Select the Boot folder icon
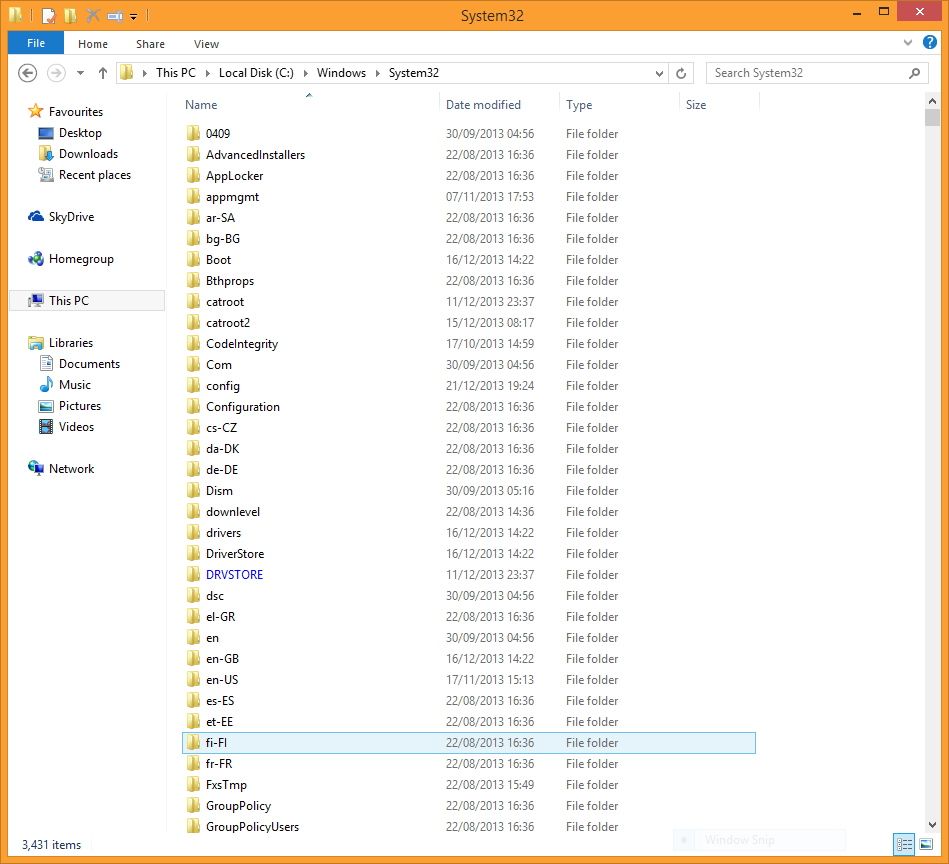This screenshot has width=949, height=864. (x=193, y=260)
